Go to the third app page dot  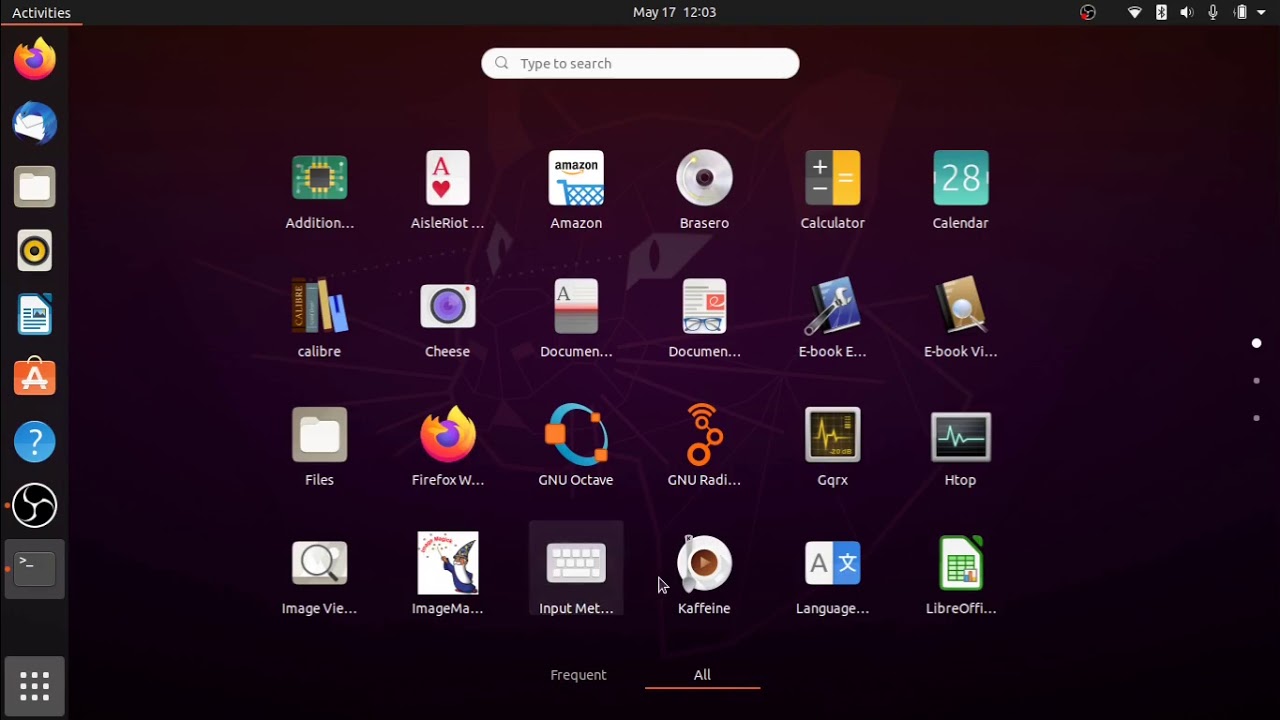(1256, 418)
